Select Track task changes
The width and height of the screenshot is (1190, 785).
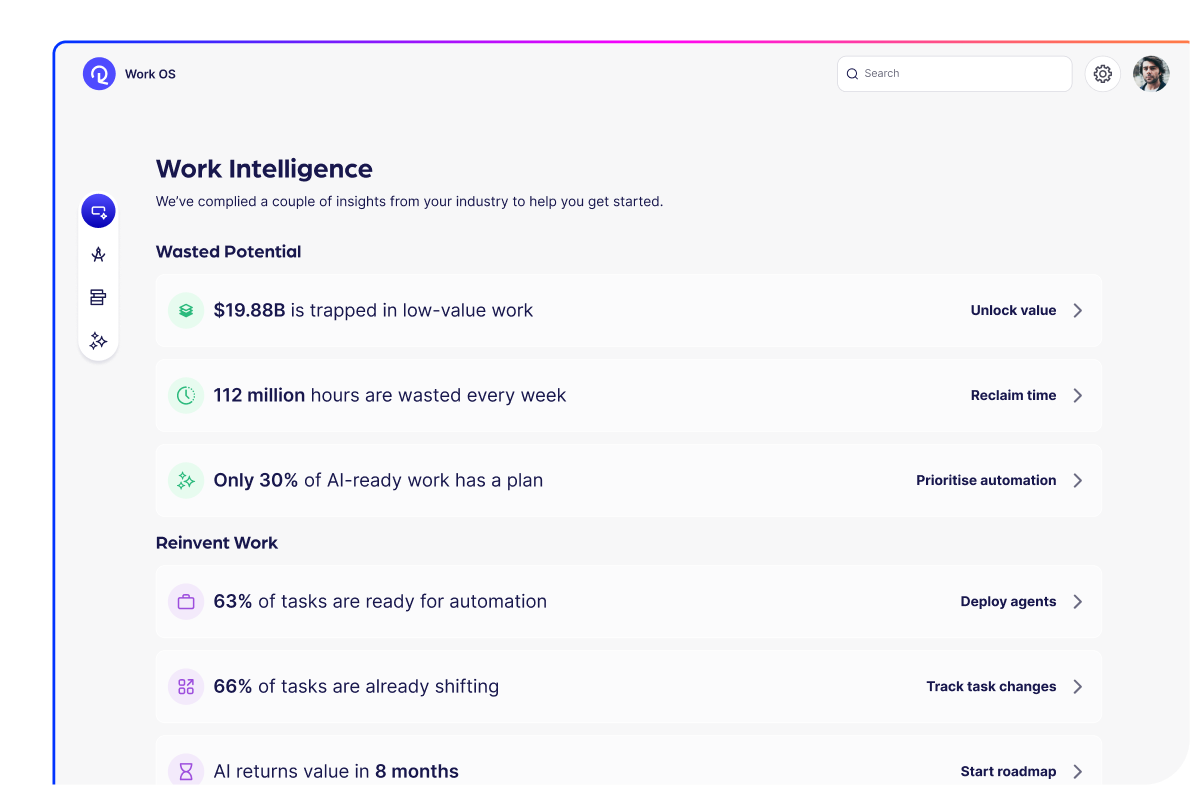(x=991, y=686)
